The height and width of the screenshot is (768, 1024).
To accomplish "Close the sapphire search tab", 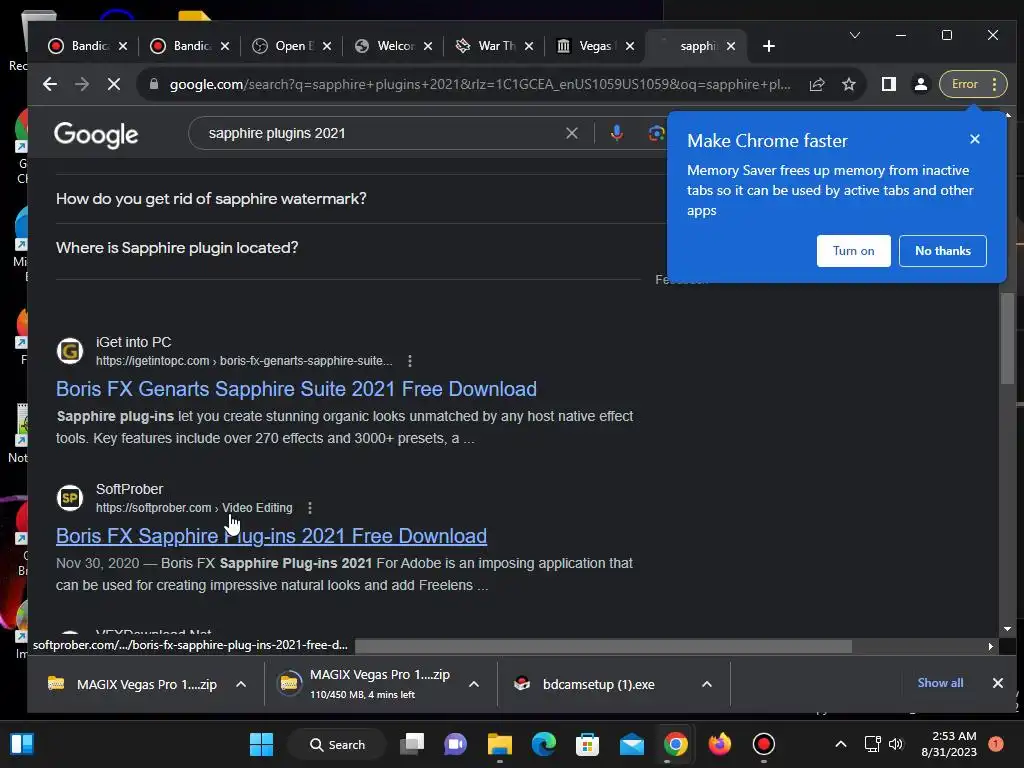I will coord(731,46).
